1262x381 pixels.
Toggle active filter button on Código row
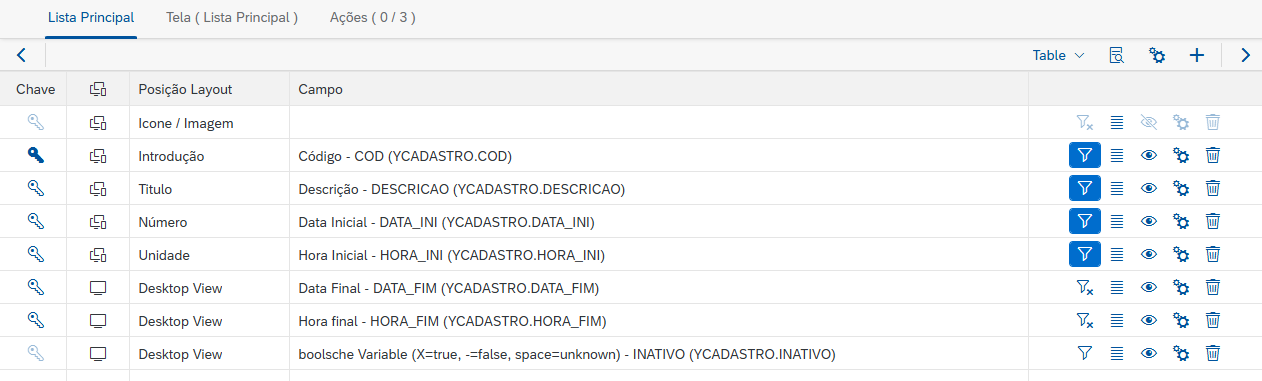[x=1085, y=155]
